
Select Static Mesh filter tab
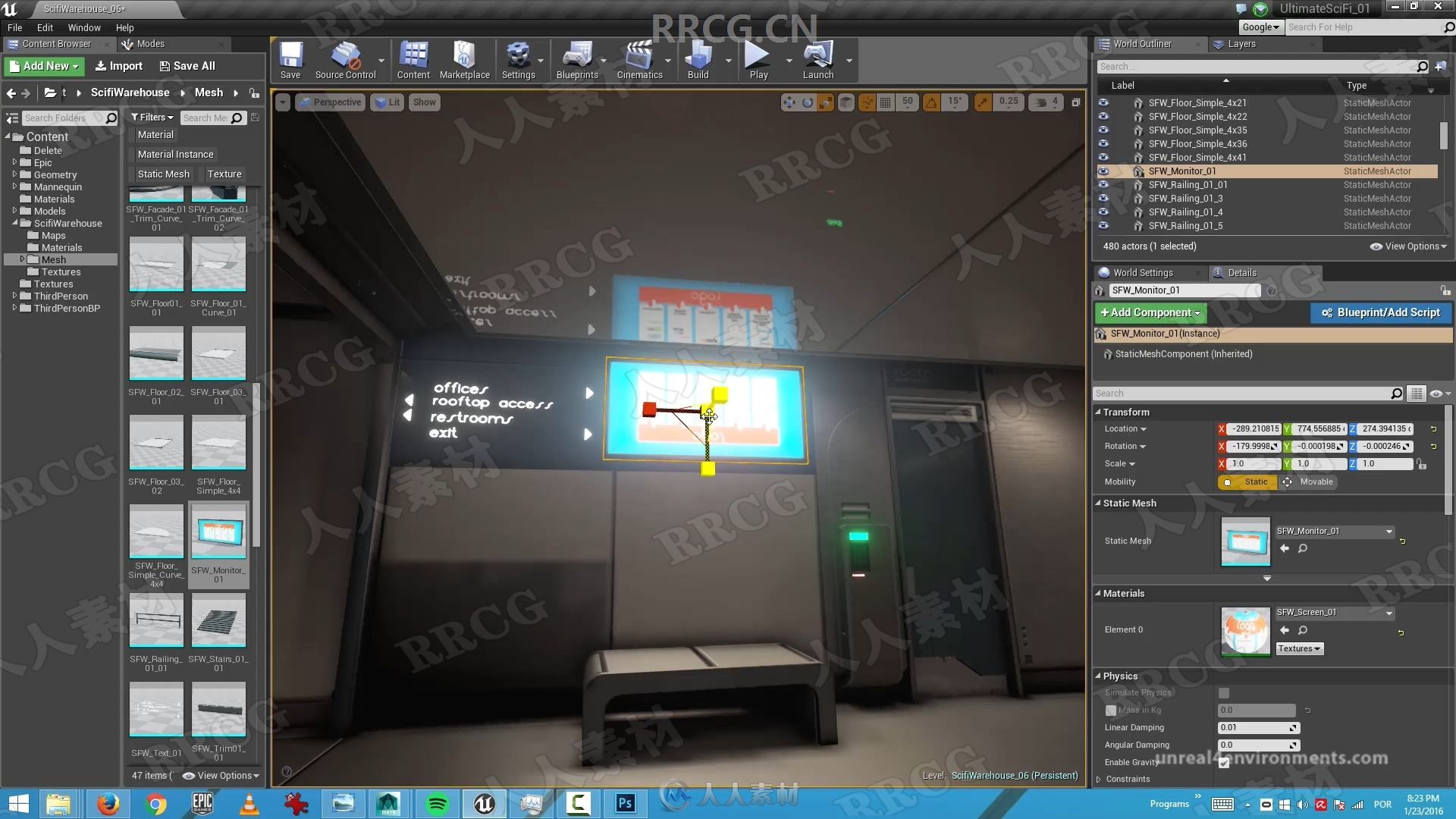point(164,173)
